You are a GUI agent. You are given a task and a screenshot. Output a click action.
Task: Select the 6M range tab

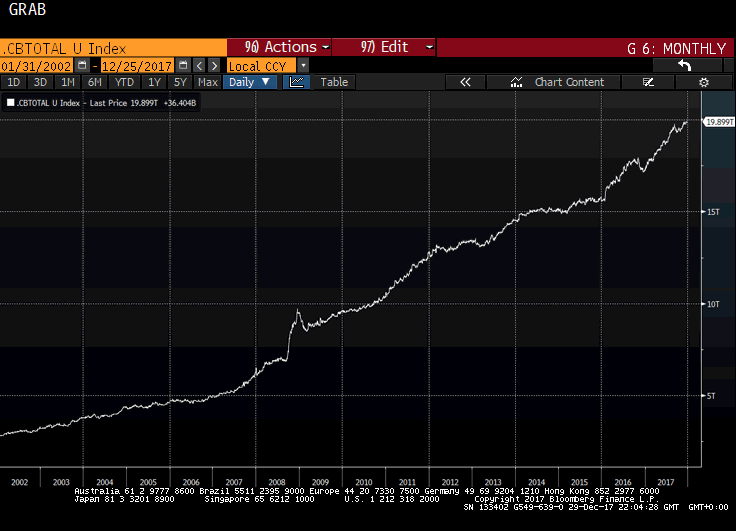95,82
